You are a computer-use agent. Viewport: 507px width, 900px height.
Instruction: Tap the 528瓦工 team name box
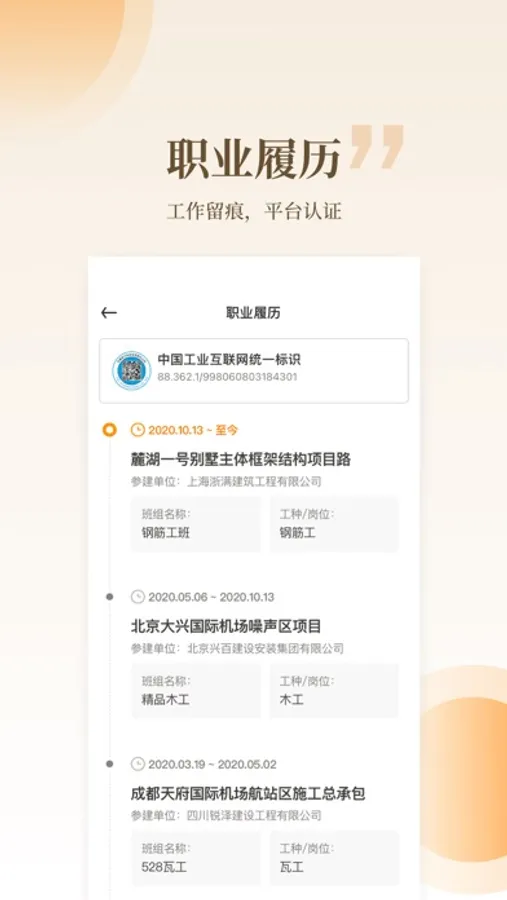tap(196, 858)
